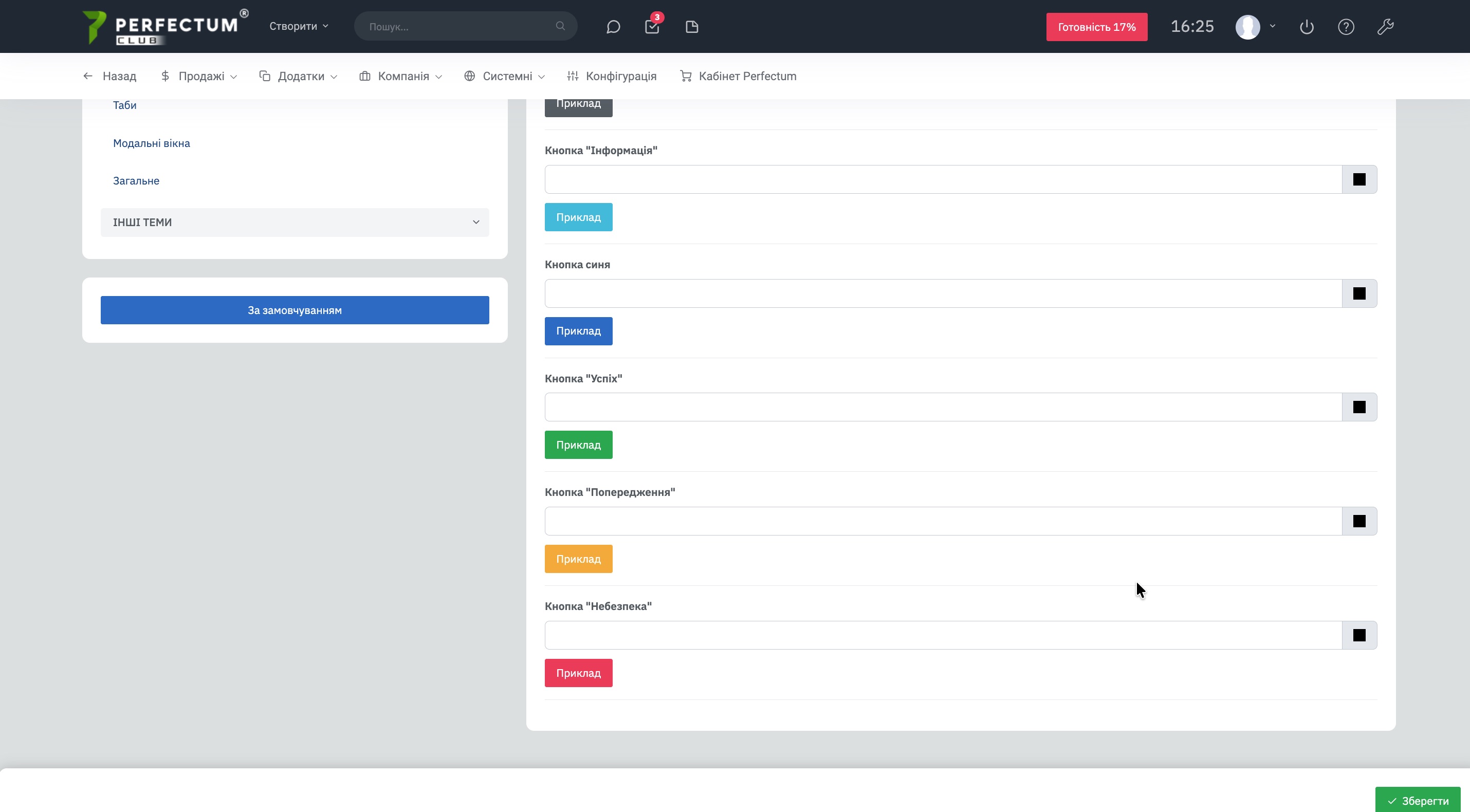Open the help question mark icon

(x=1346, y=27)
